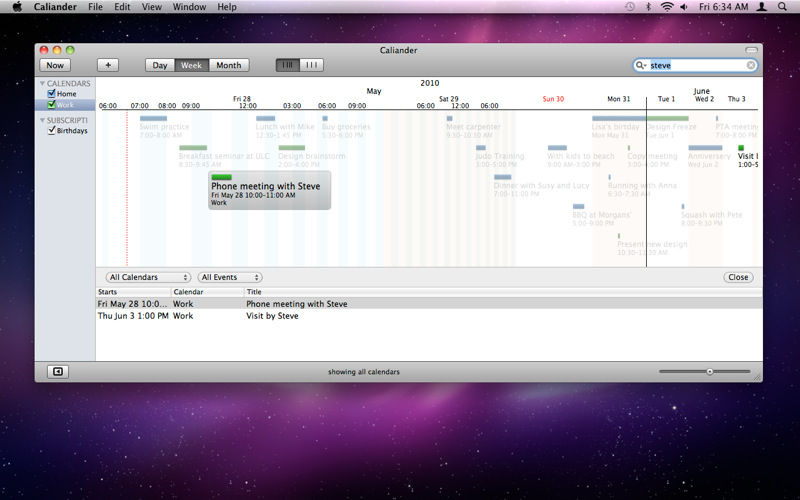
Task: Click the volume icon in menu bar
Action: pos(684,7)
